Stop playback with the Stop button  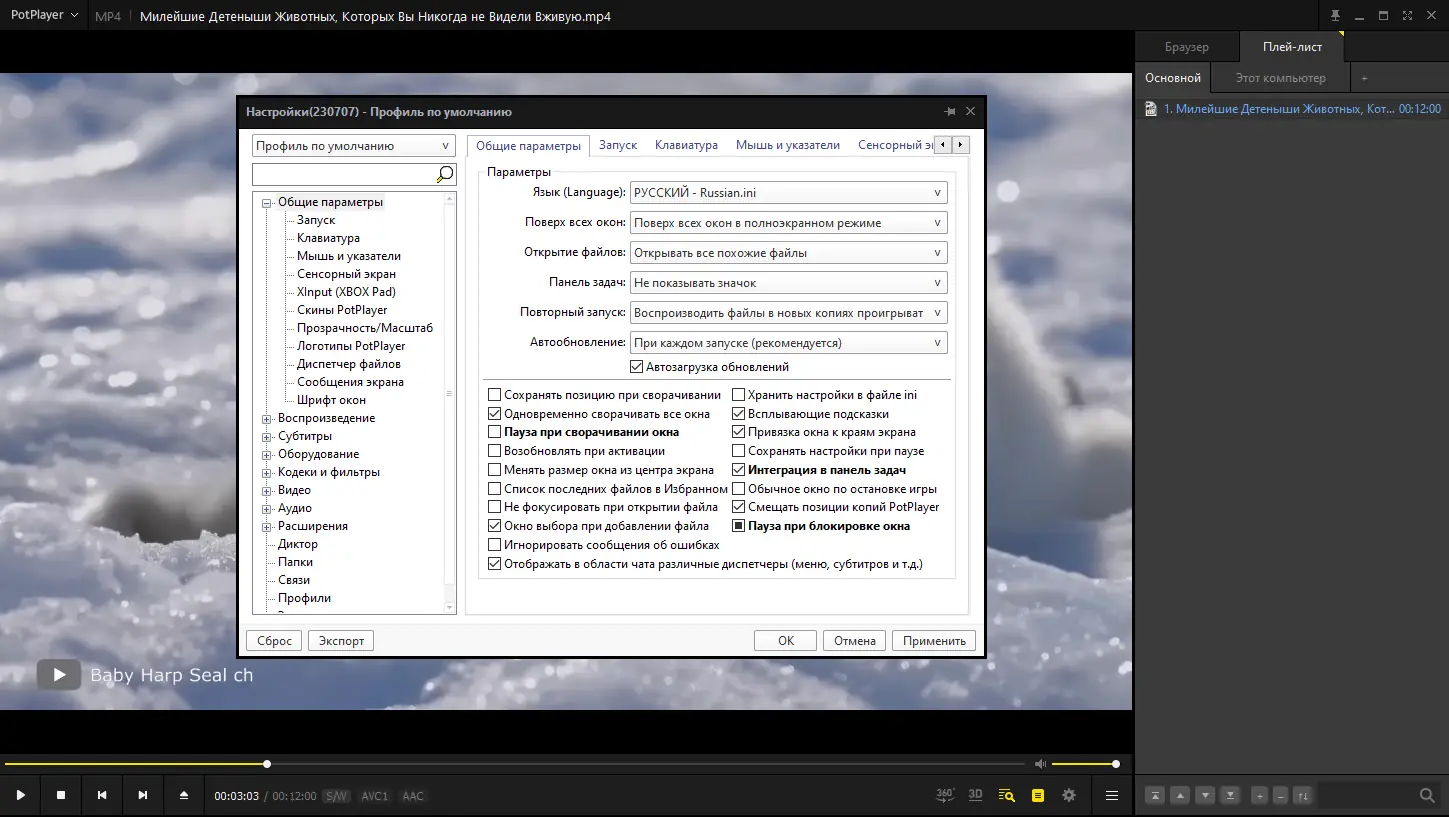click(61, 795)
